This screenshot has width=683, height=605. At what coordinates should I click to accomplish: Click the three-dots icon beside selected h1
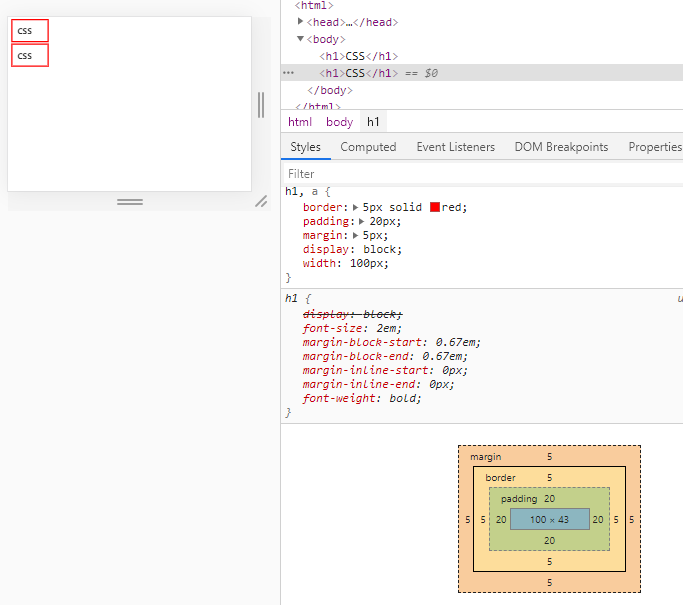point(288,73)
